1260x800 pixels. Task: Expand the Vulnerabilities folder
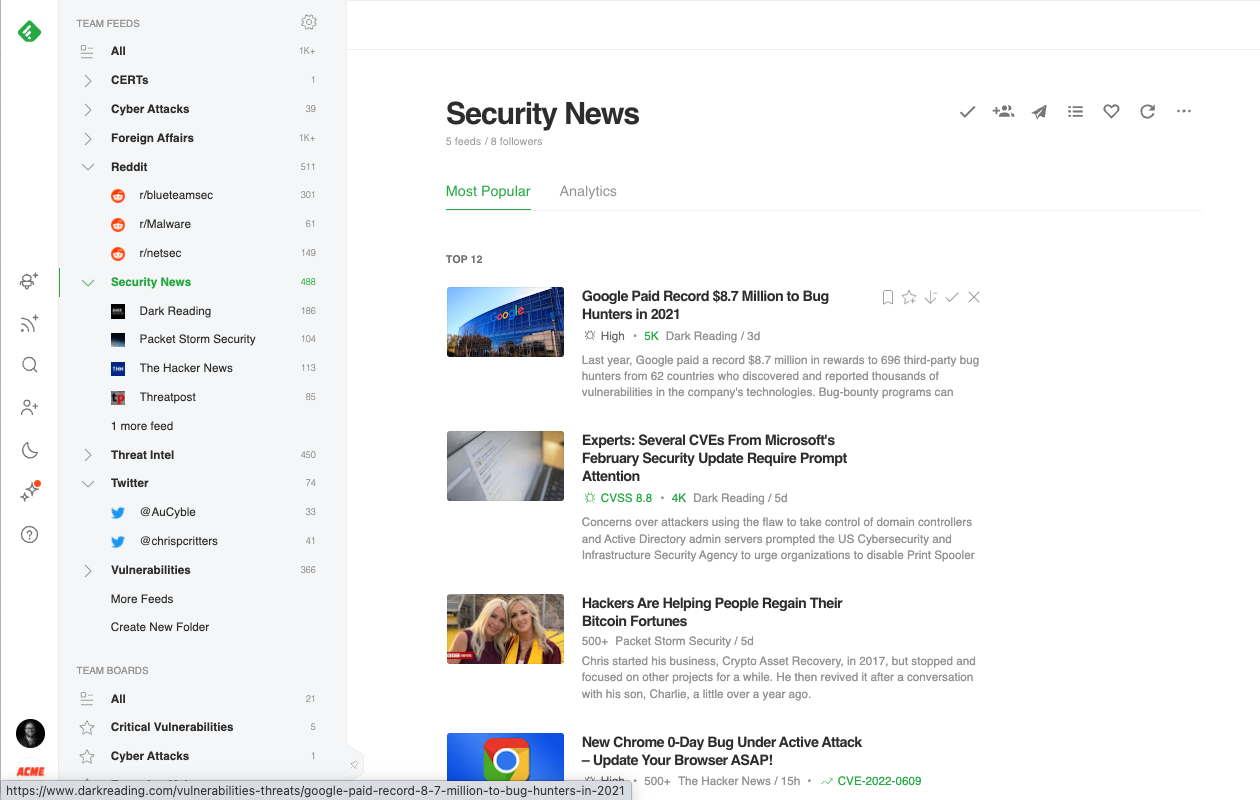pyautogui.click(x=88, y=570)
